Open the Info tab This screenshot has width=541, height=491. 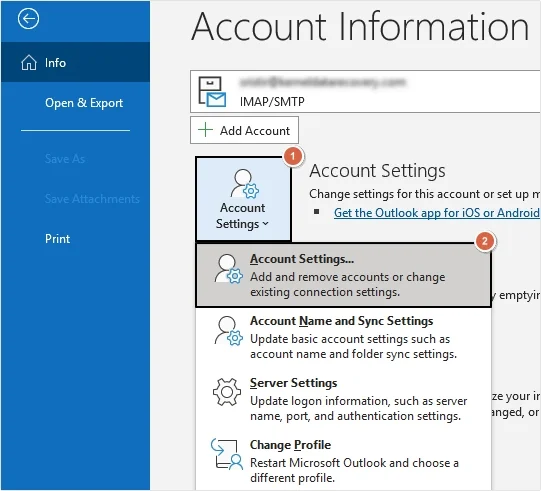(x=75, y=62)
